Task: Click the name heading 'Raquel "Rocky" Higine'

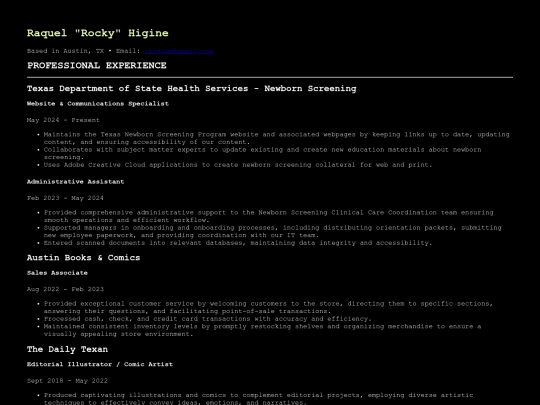Action: [98, 33]
